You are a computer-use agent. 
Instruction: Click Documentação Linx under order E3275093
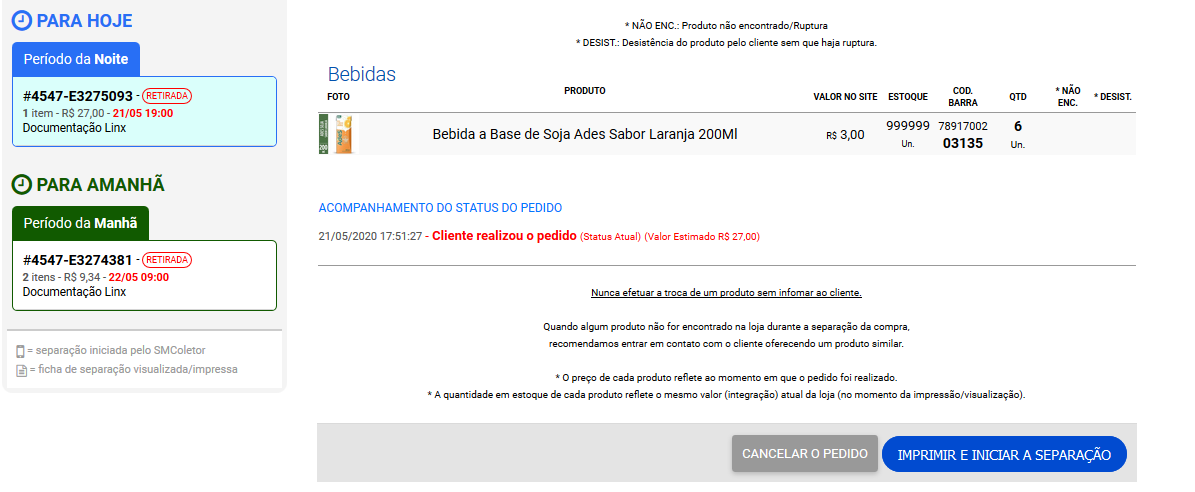[74, 128]
